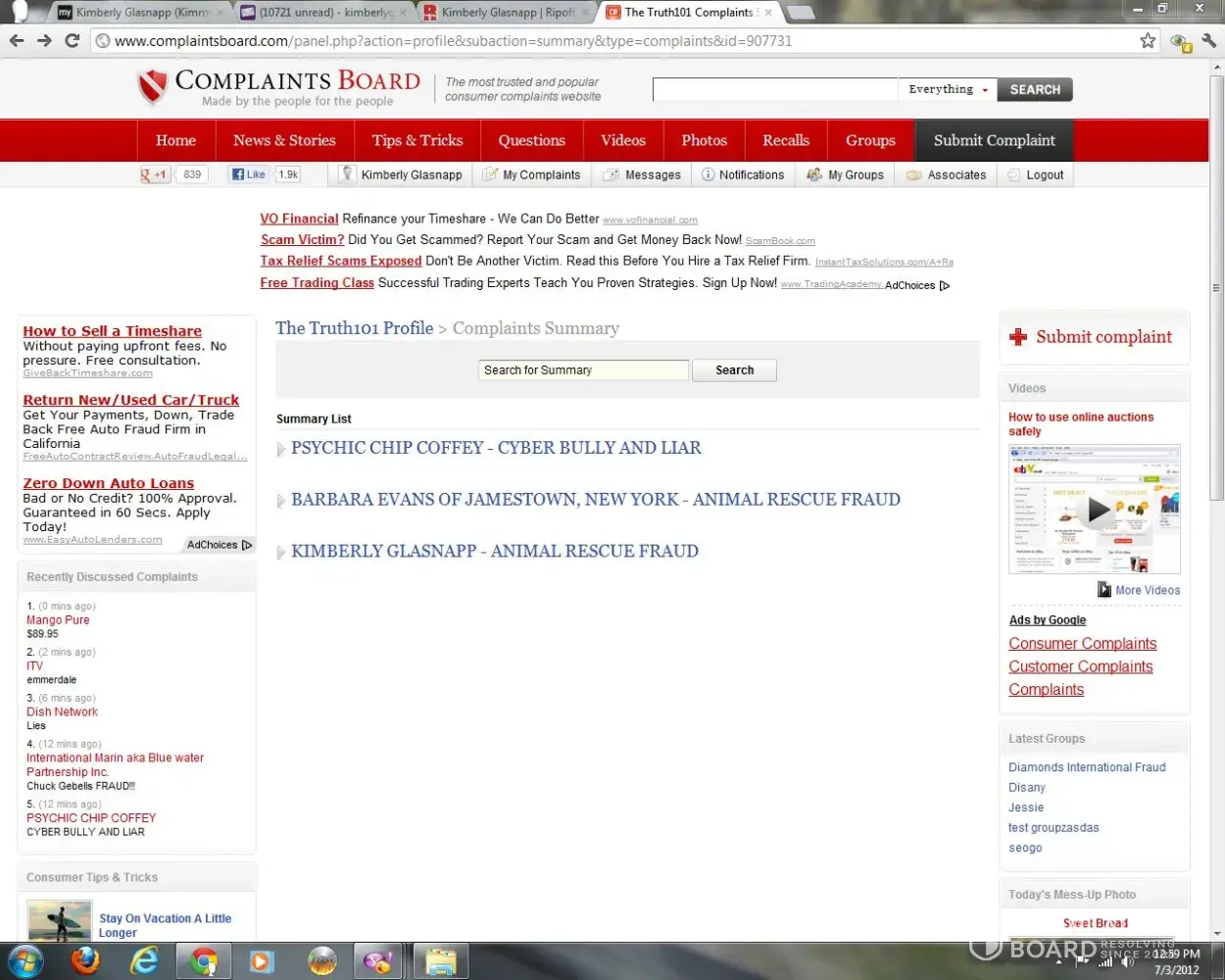
Task: Open The Truth101 Profile breadcrumb link
Action: click(354, 328)
